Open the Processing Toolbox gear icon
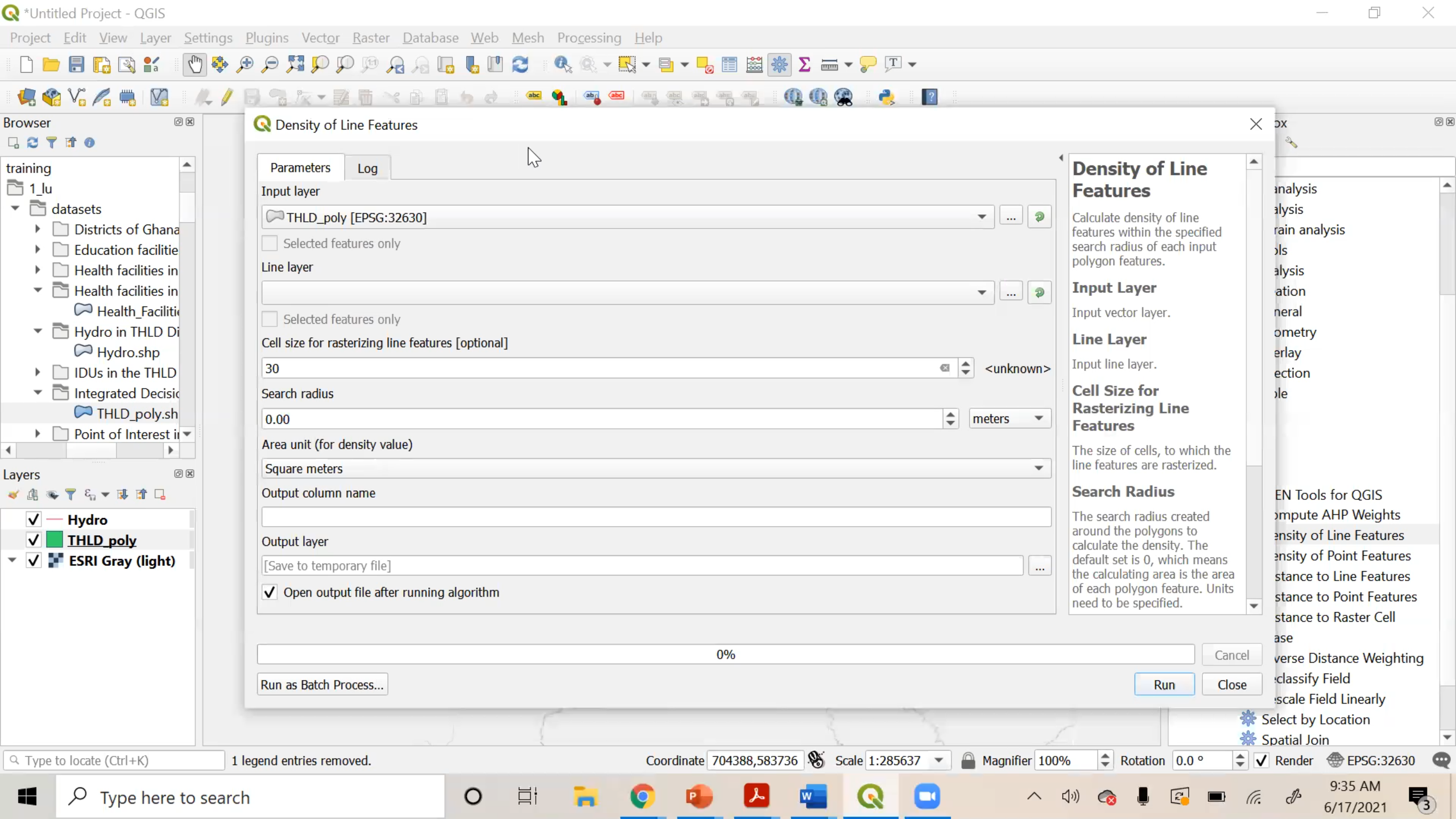Screen dimensions: 1456x819 (x=779, y=64)
